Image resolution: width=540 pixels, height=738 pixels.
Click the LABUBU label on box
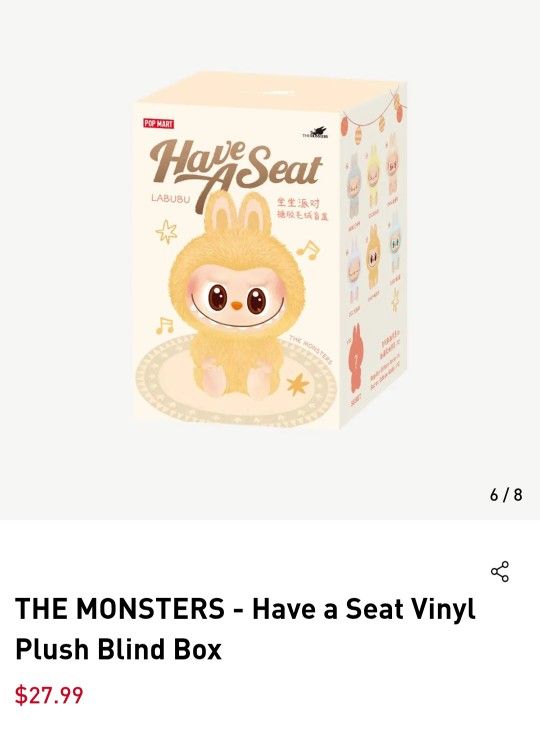(x=171, y=198)
